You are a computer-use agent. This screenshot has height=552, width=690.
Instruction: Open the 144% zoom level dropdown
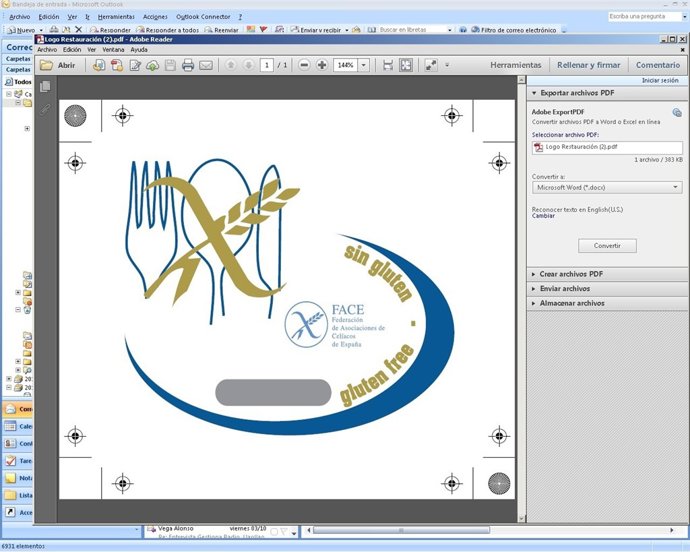362,65
